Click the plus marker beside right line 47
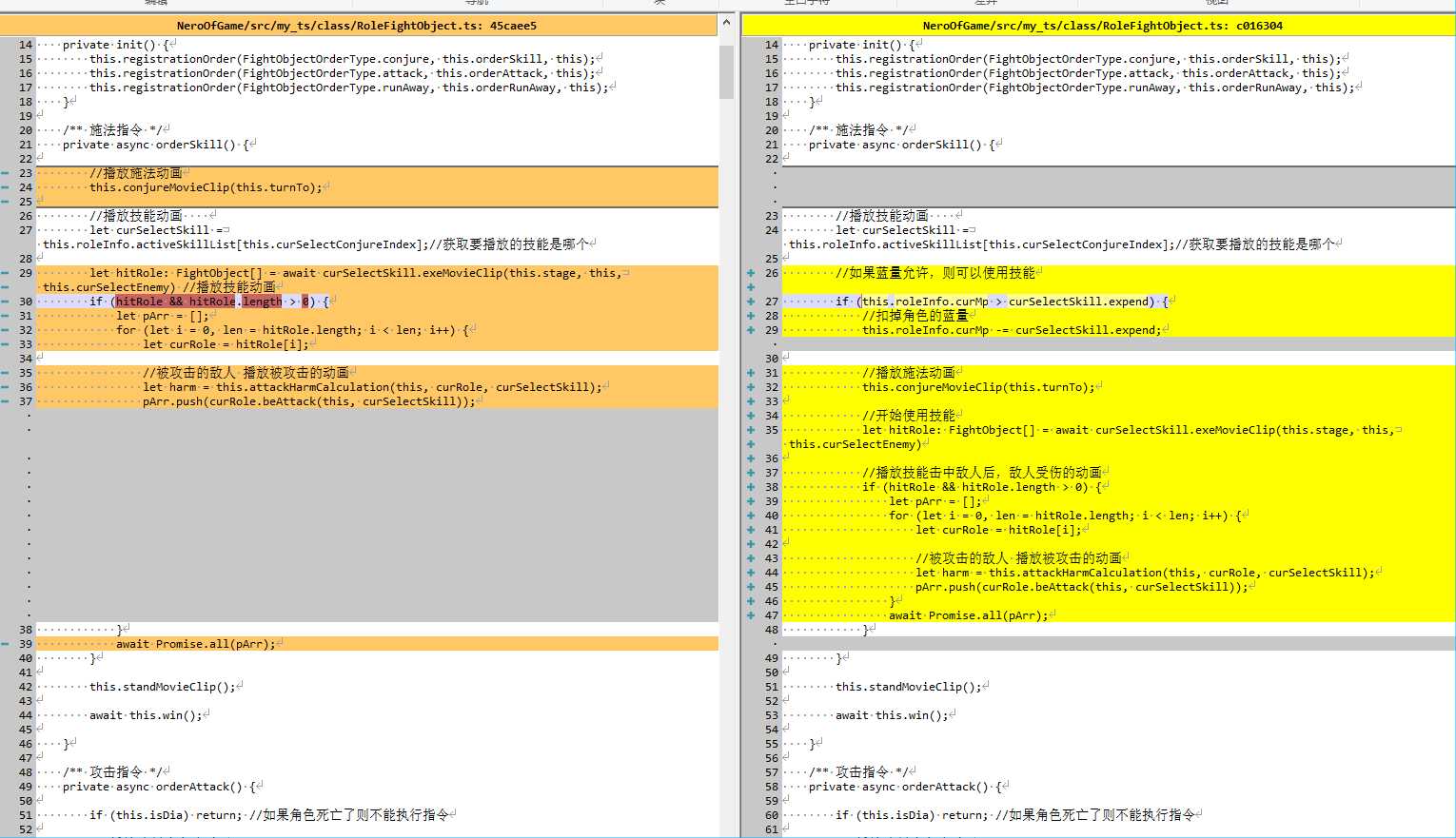Screen dimensions: 1456x838 pos(751,615)
